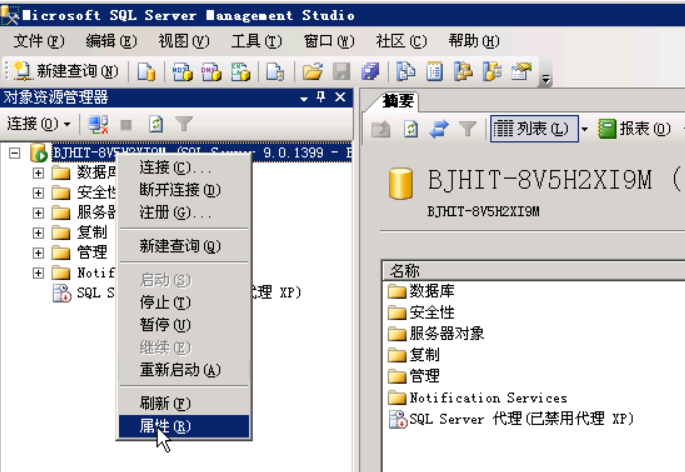Open the main toolbar options dropdown arrow
The height and width of the screenshot is (472, 685).
pyautogui.click(x=546, y=79)
